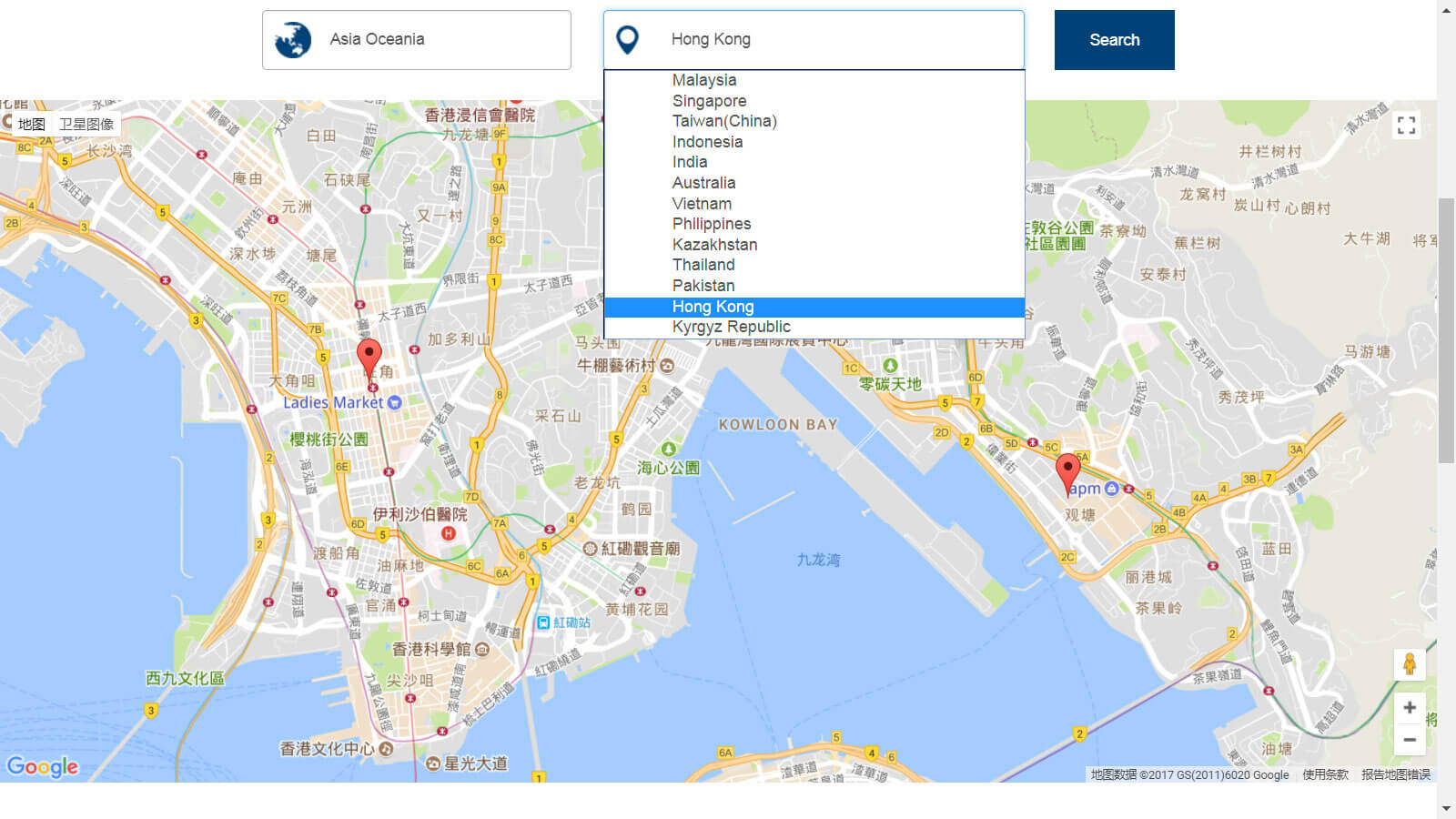Select Pakistan in the country list
The image size is (1456, 819).
click(814, 286)
